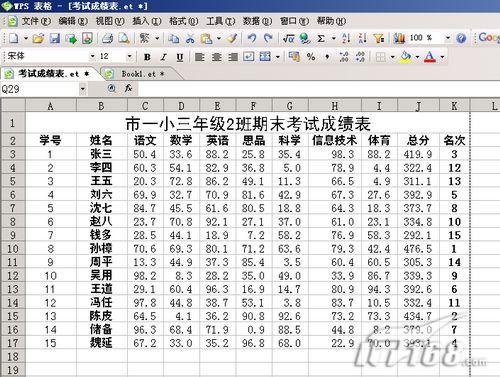Click the Sort Ascending icon
The width and height of the screenshot is (500, 377).
click(346, 38)
